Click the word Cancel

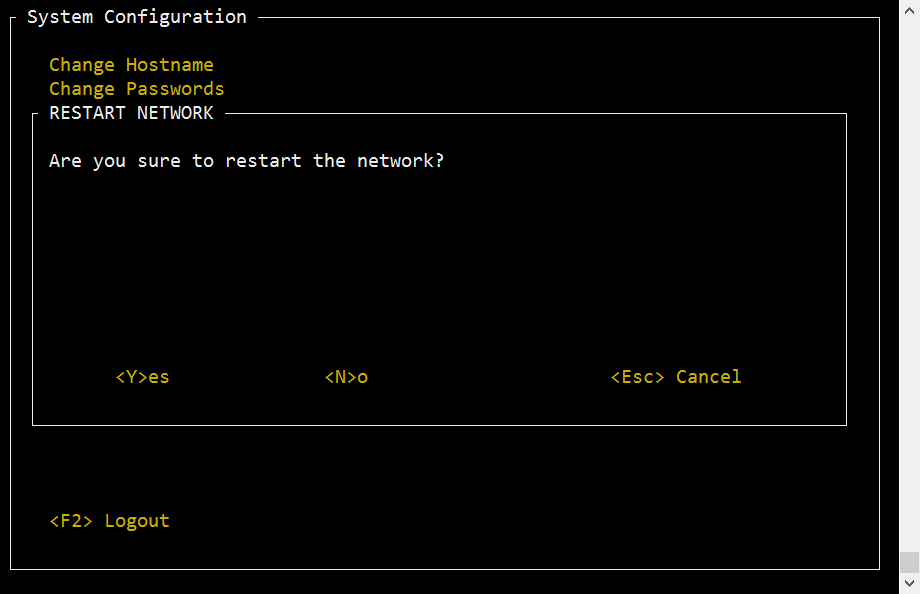[709, 377]
